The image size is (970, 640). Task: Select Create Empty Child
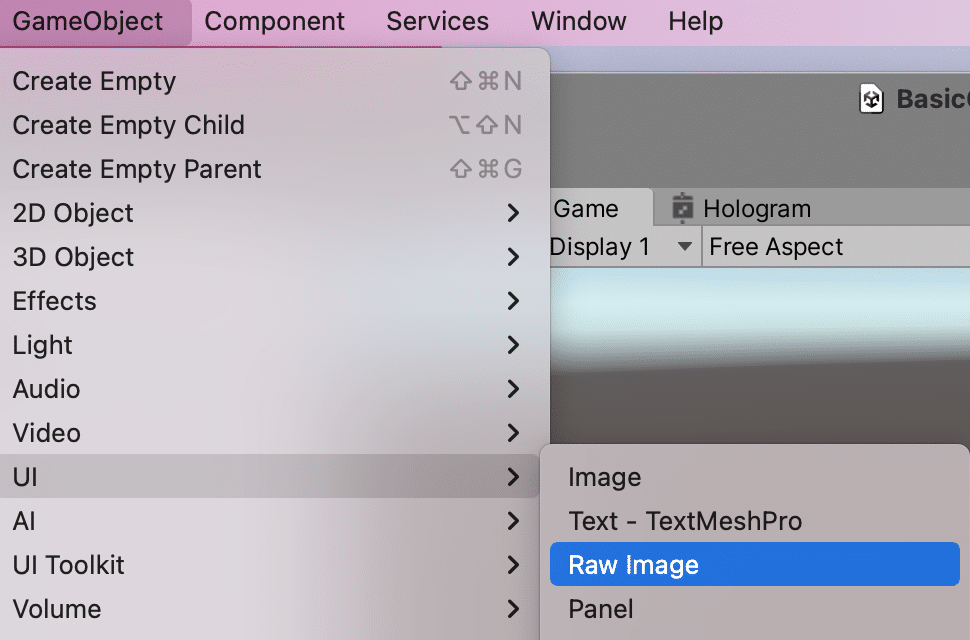(128, 125)
